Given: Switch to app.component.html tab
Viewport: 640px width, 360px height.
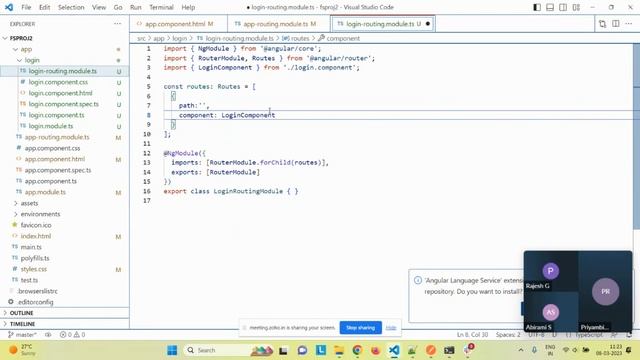Looking at the screenshot, I should (x=178, y=24).
